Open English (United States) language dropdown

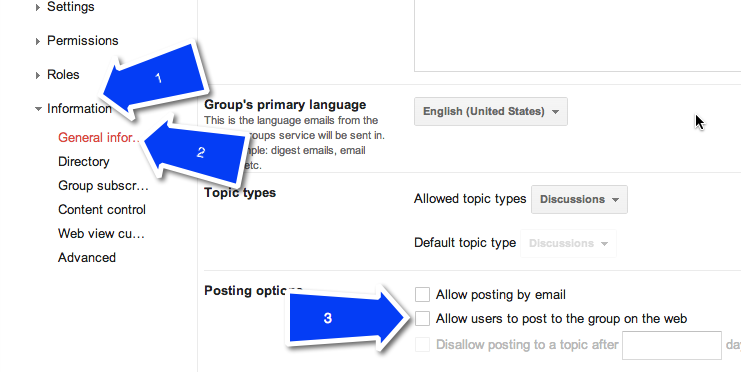[x=491, y=112]
